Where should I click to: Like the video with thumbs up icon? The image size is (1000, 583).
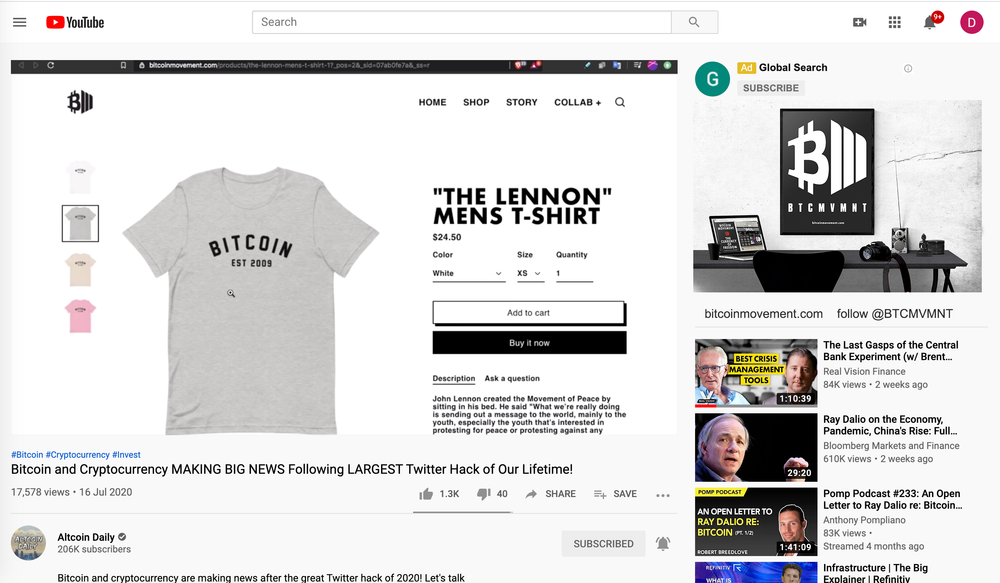[x=426, y=494]
